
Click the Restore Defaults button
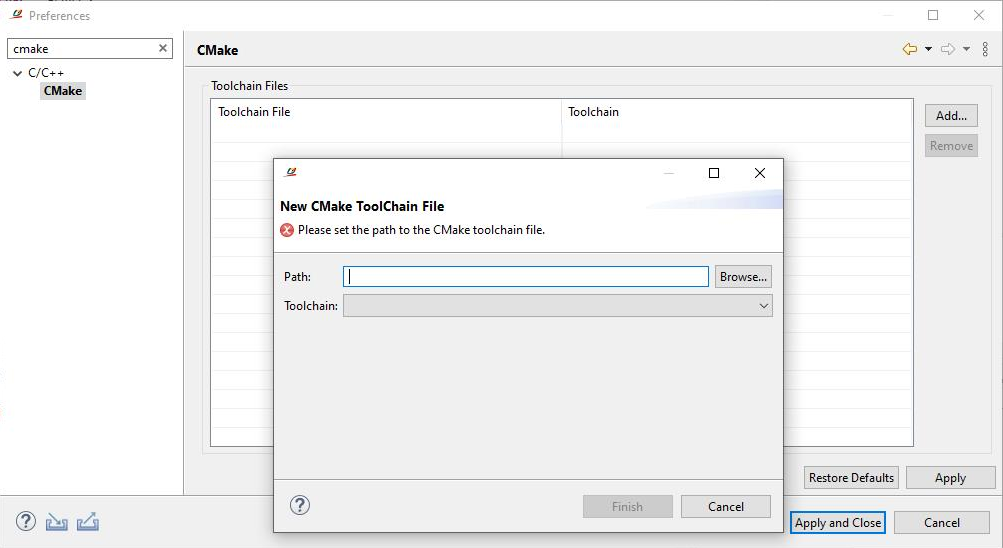click(x=851, y=478)
